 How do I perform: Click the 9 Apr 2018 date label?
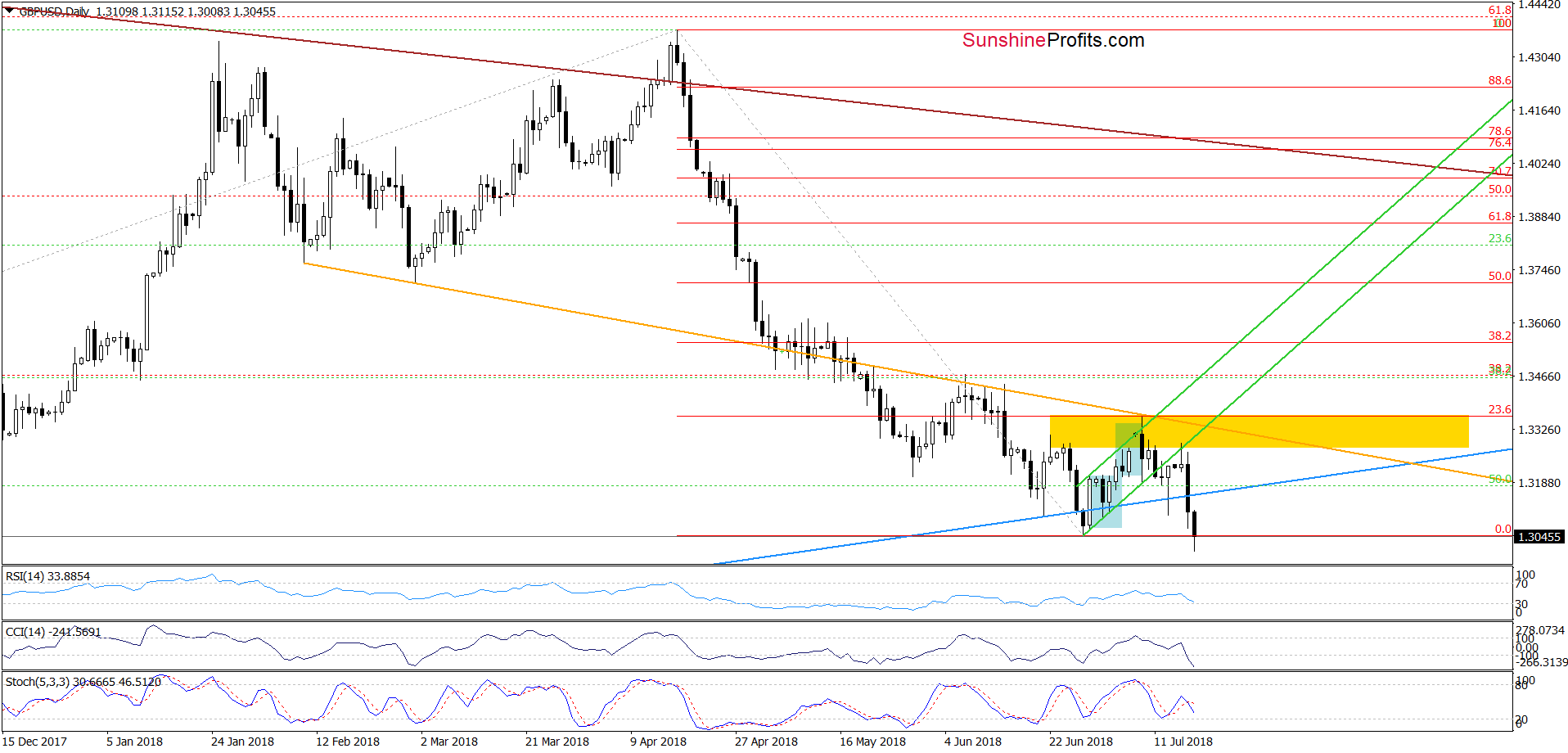[x=658, y=742]
